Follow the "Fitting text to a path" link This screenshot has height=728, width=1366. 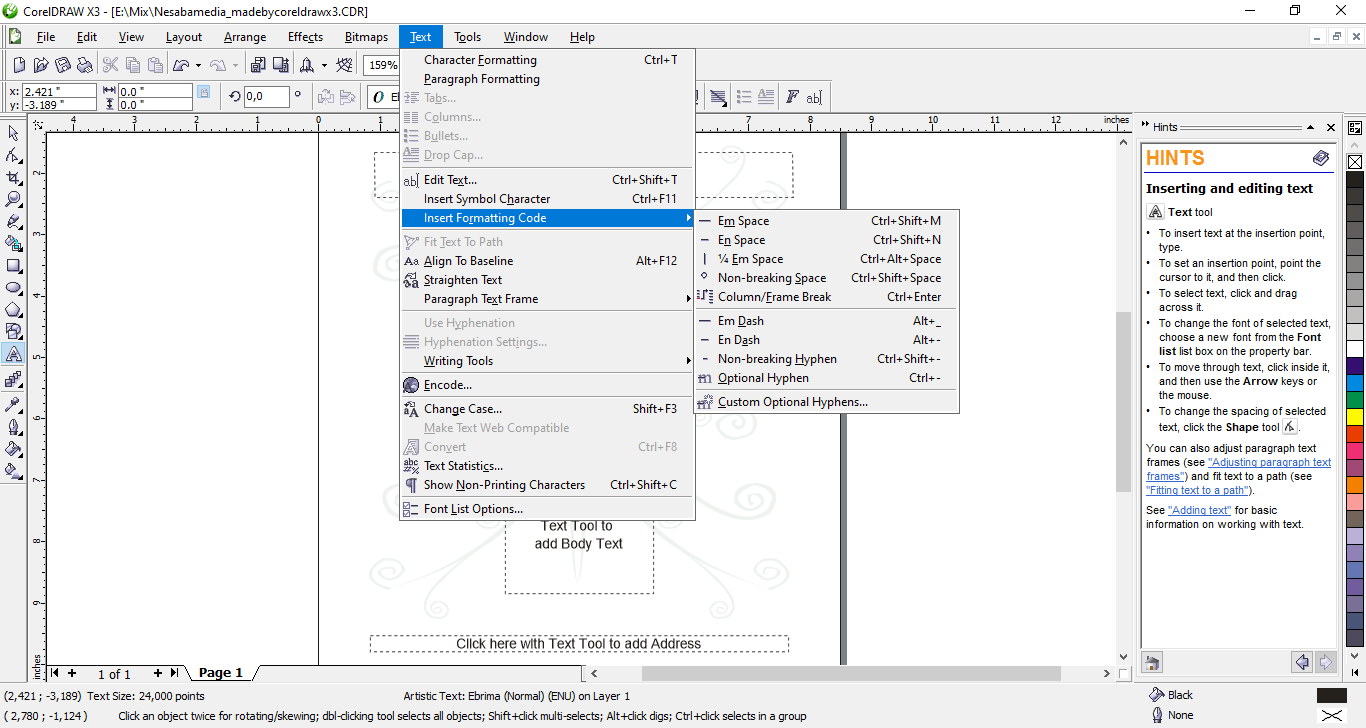pyautogui.click(x=1197, y=490)
